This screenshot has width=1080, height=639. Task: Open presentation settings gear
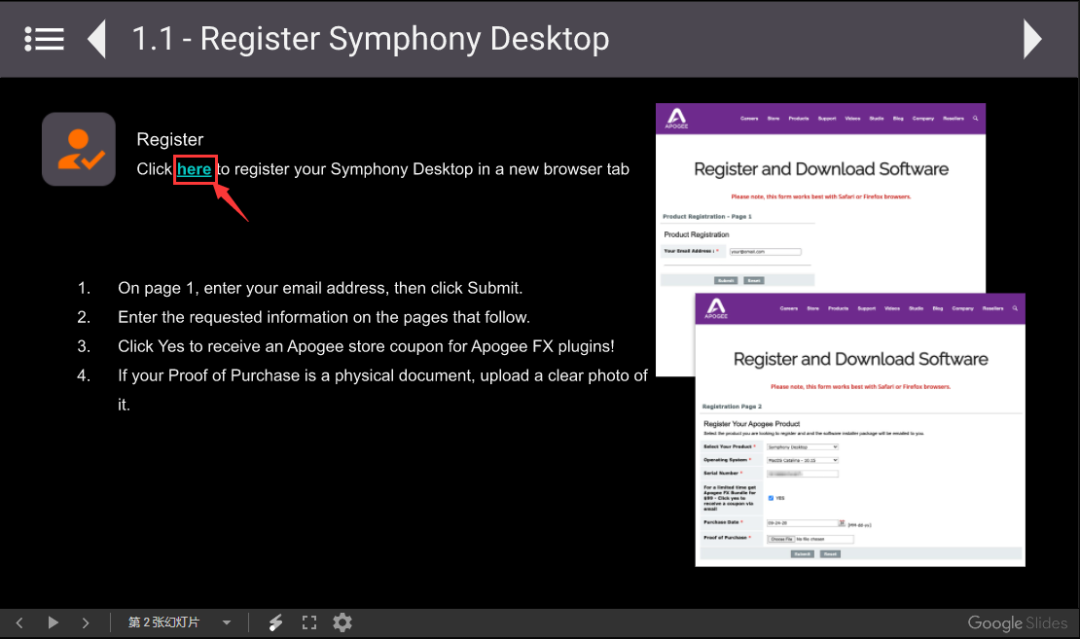coord(342,622)
